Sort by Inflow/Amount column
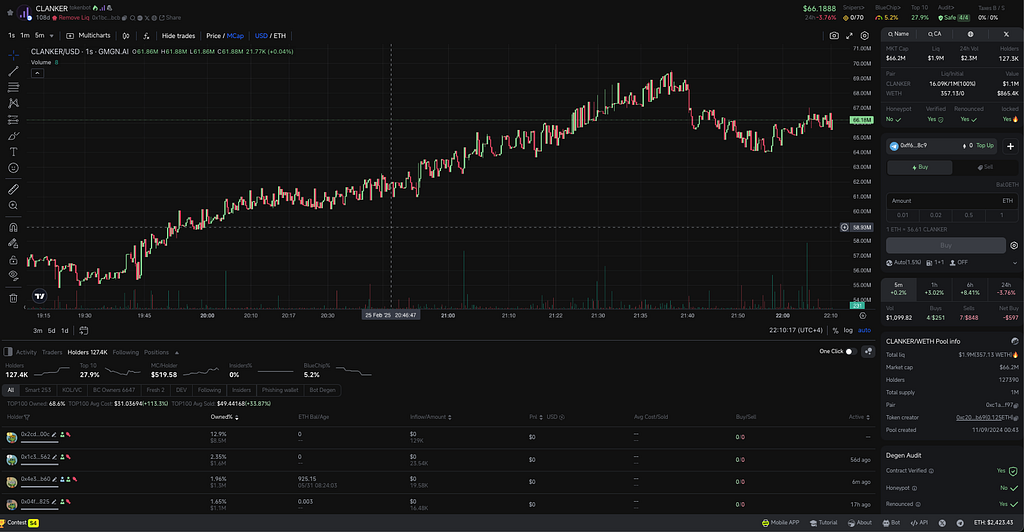 pyautogui.click(x=430, y=417)
